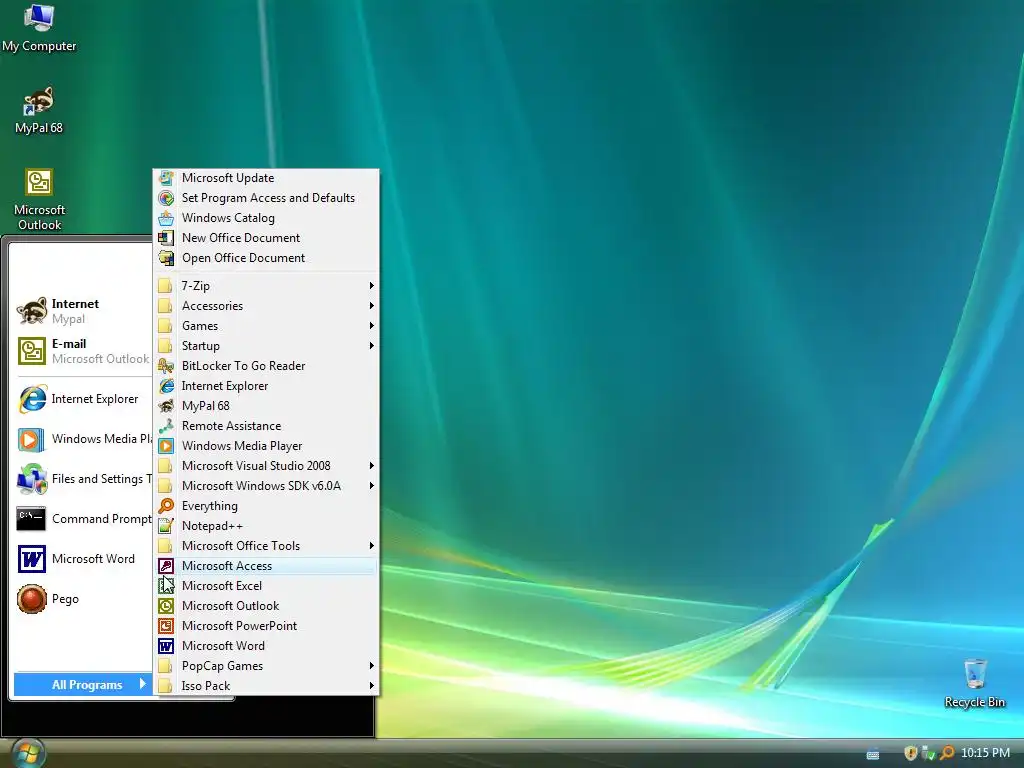The image size is (1024, 768).
Task: Expand the PopCap Games submenu
Action: 266,666
